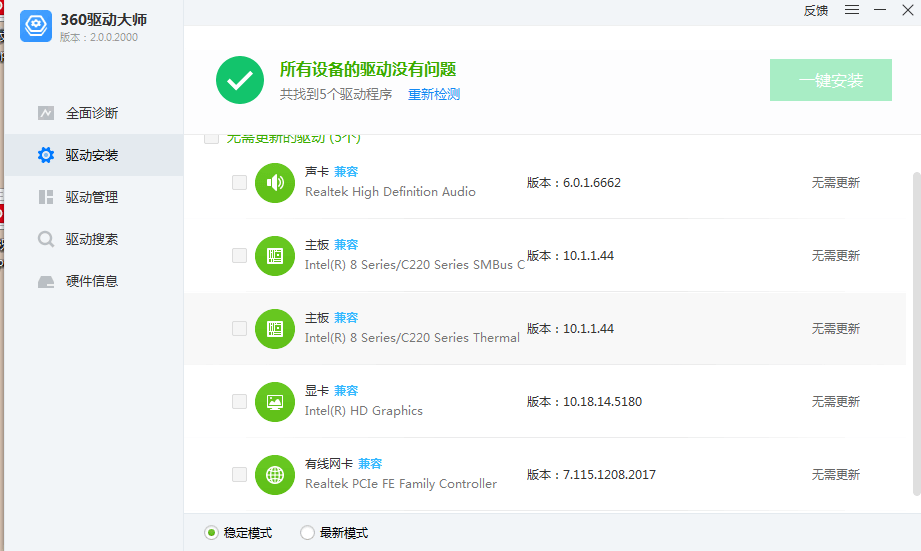
Task: Click the Thermal motherboard chip icon
Action: click(275, 328)
